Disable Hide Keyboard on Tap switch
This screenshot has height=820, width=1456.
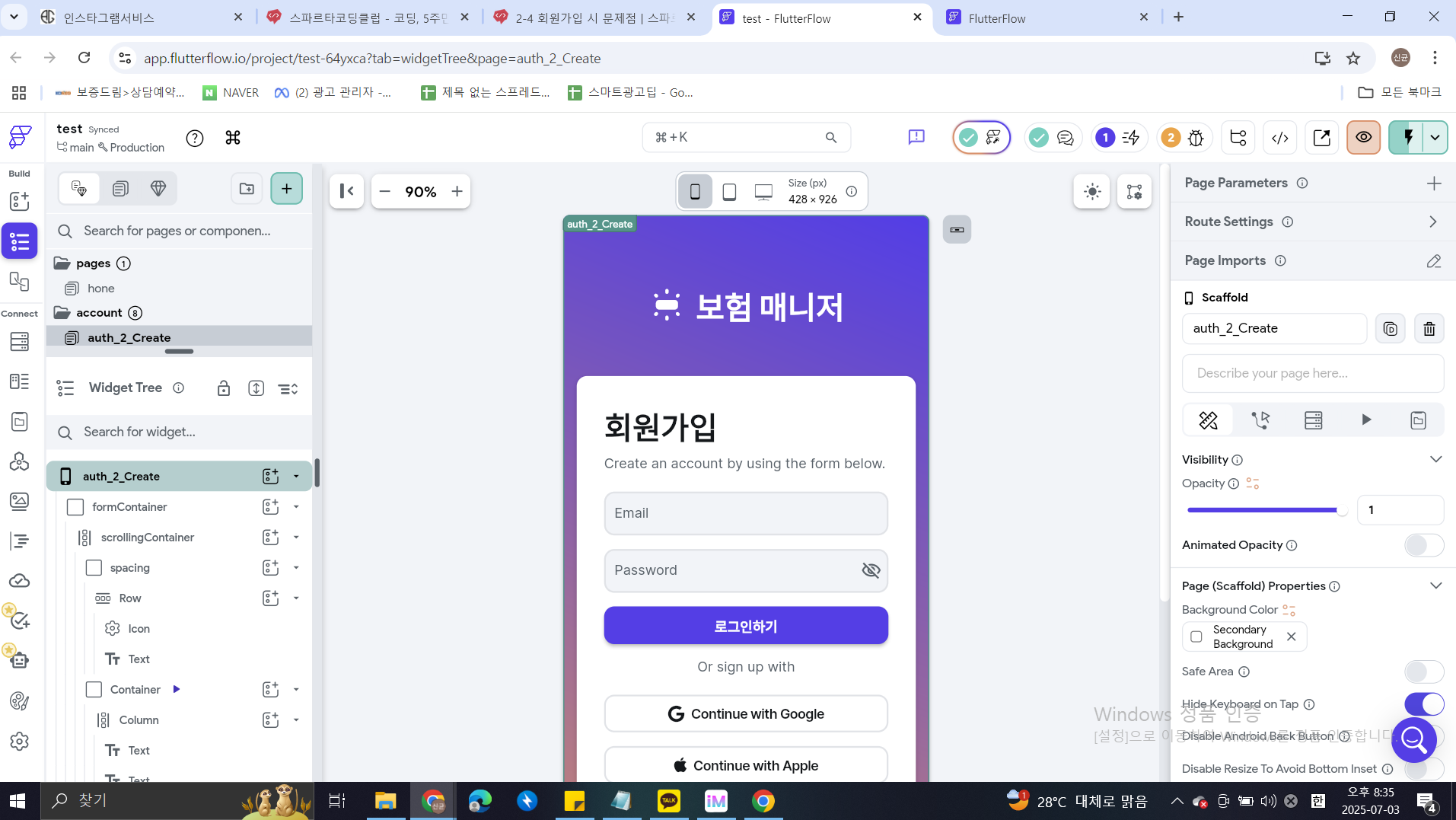(1423, 704)
